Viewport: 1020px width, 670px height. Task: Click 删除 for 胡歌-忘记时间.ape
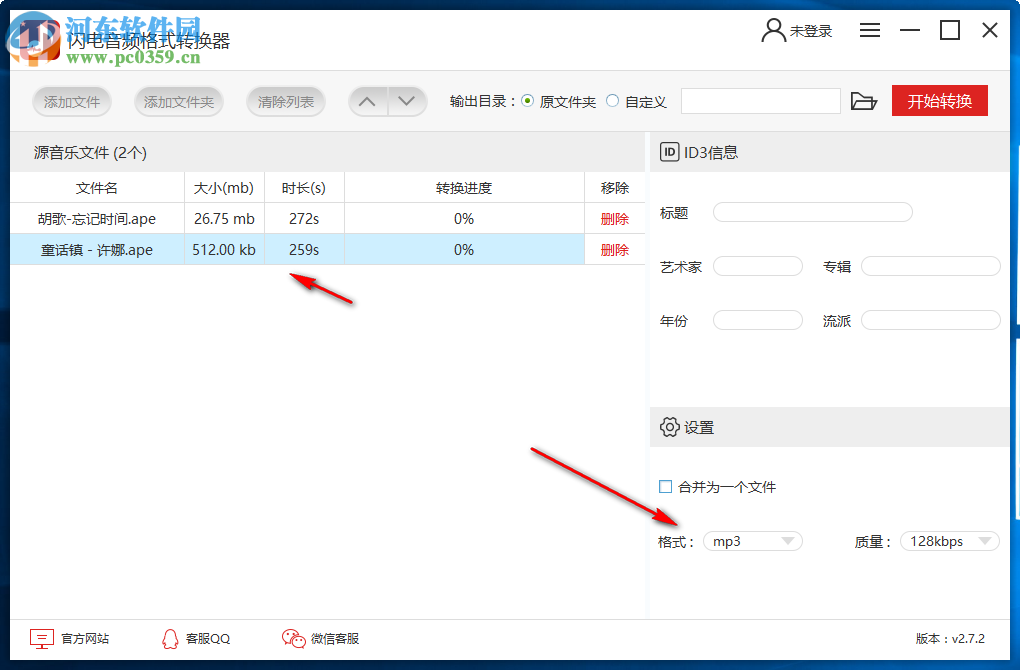614,218
